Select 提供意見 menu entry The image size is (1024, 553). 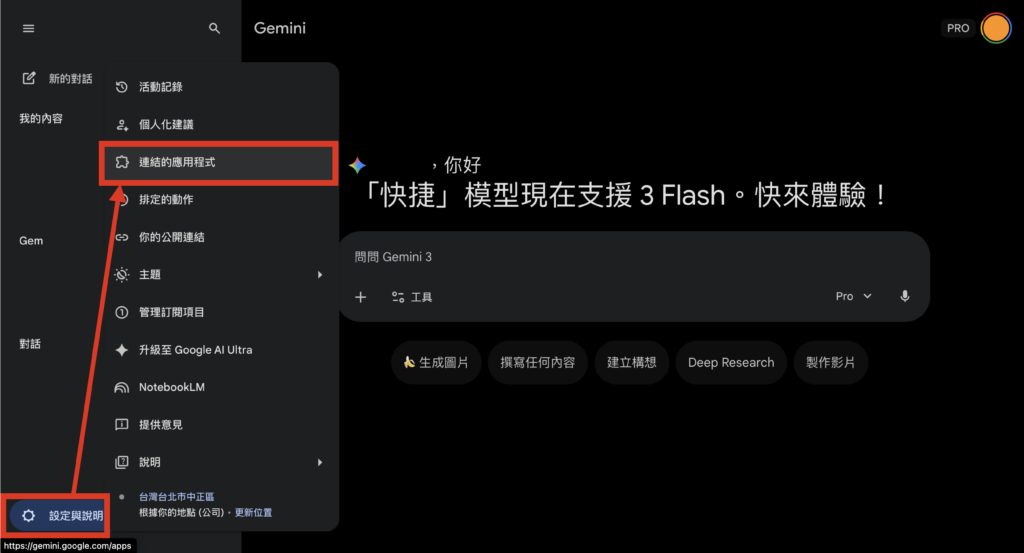[x=219, y=425]
